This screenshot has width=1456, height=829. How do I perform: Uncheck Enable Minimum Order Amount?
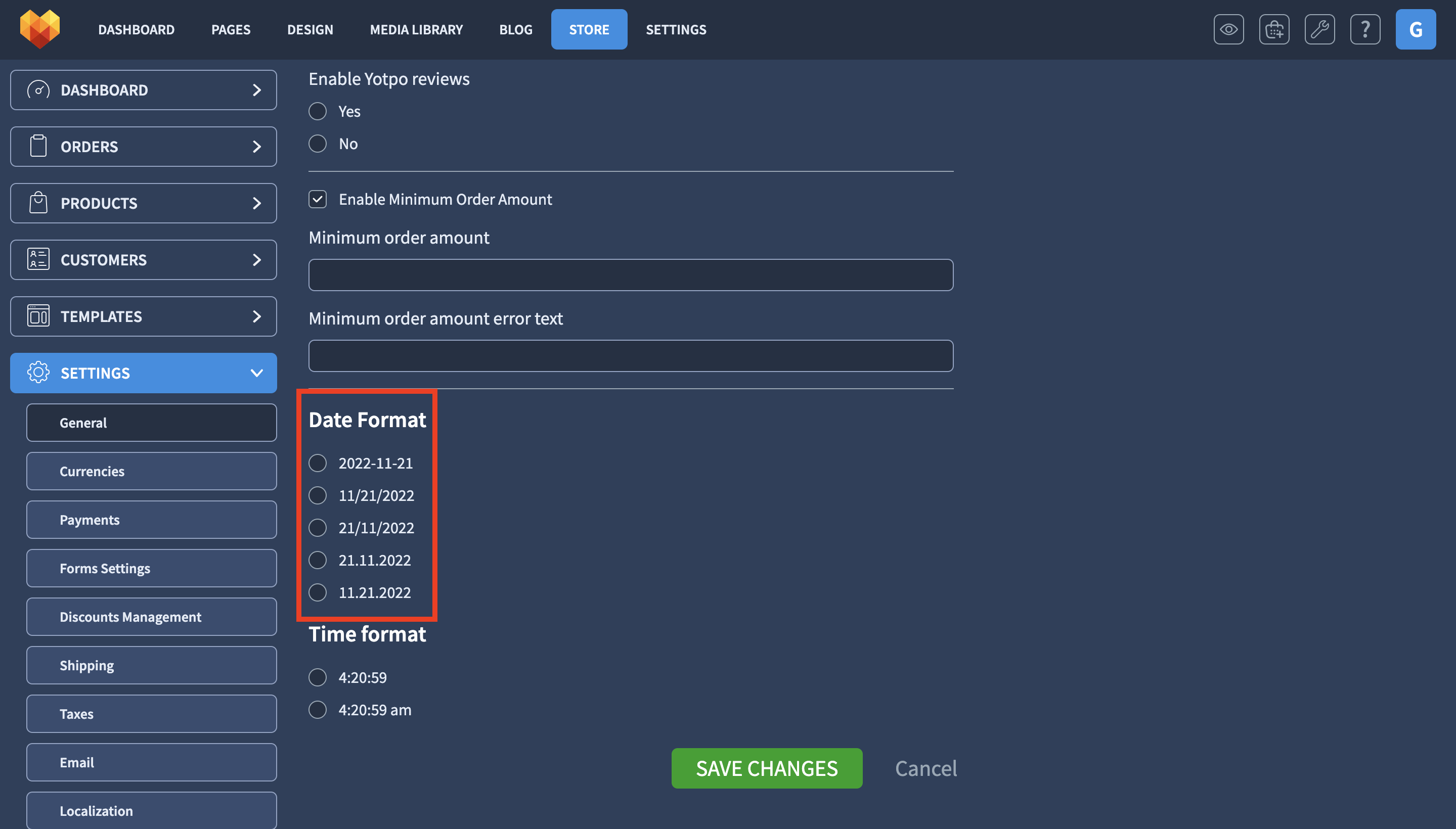pyautogui.click(x=318, y=199)
